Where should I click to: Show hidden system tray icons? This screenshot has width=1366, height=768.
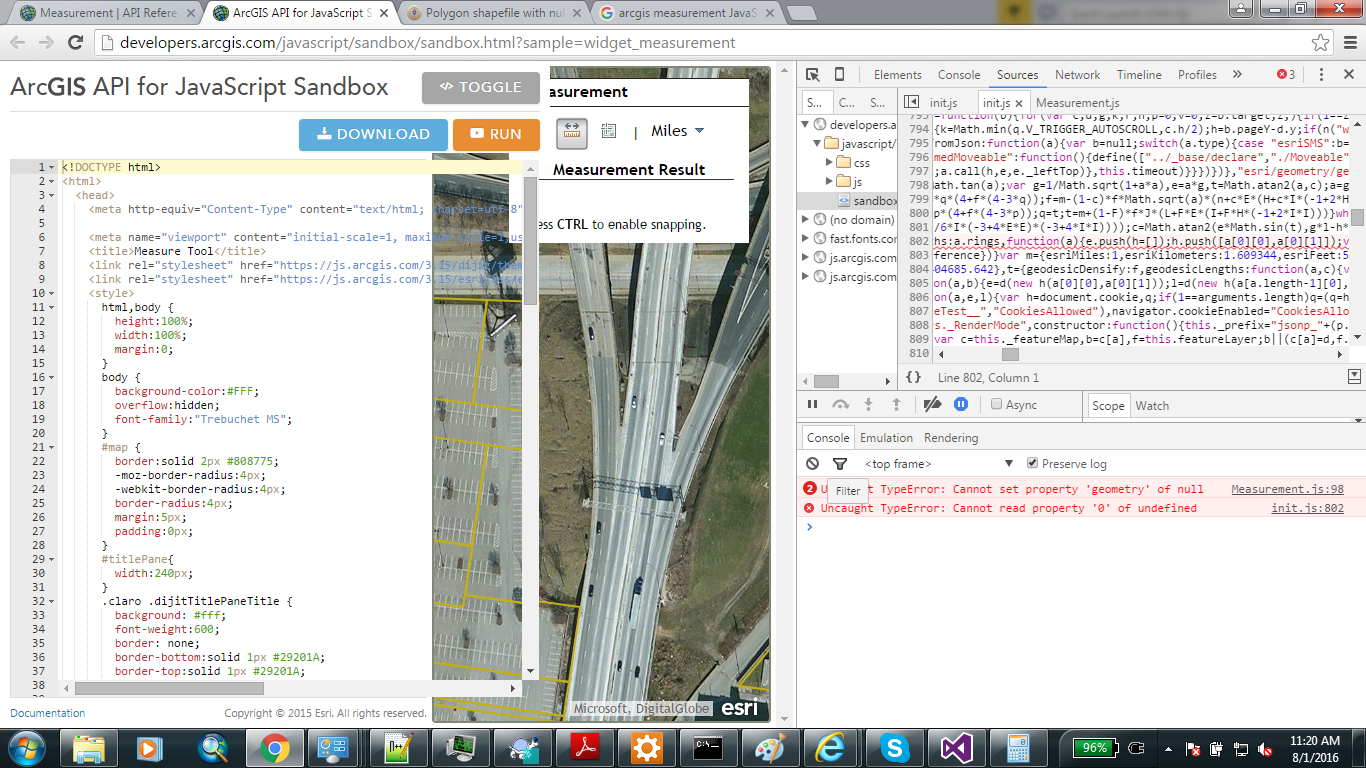tap(1167, 748)
